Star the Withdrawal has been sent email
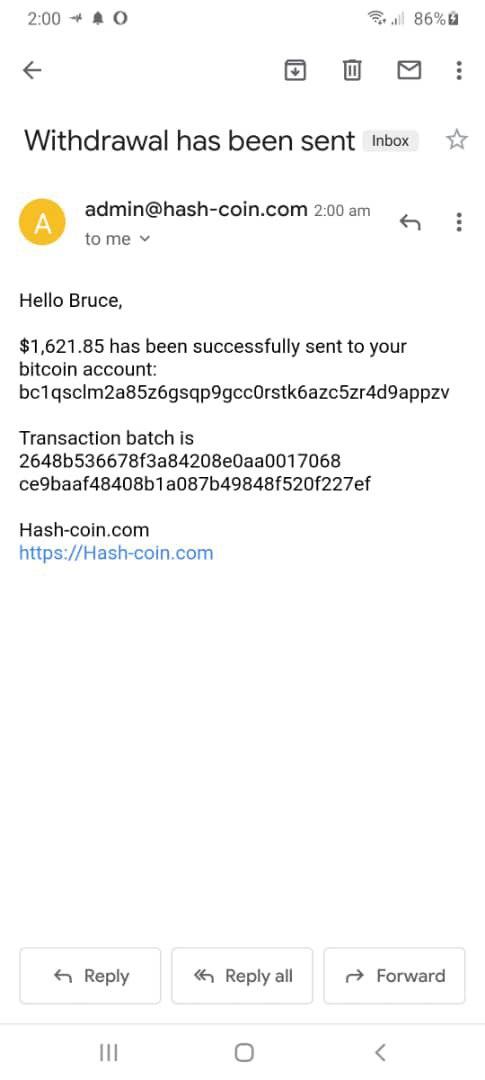 tap(457, 141)
